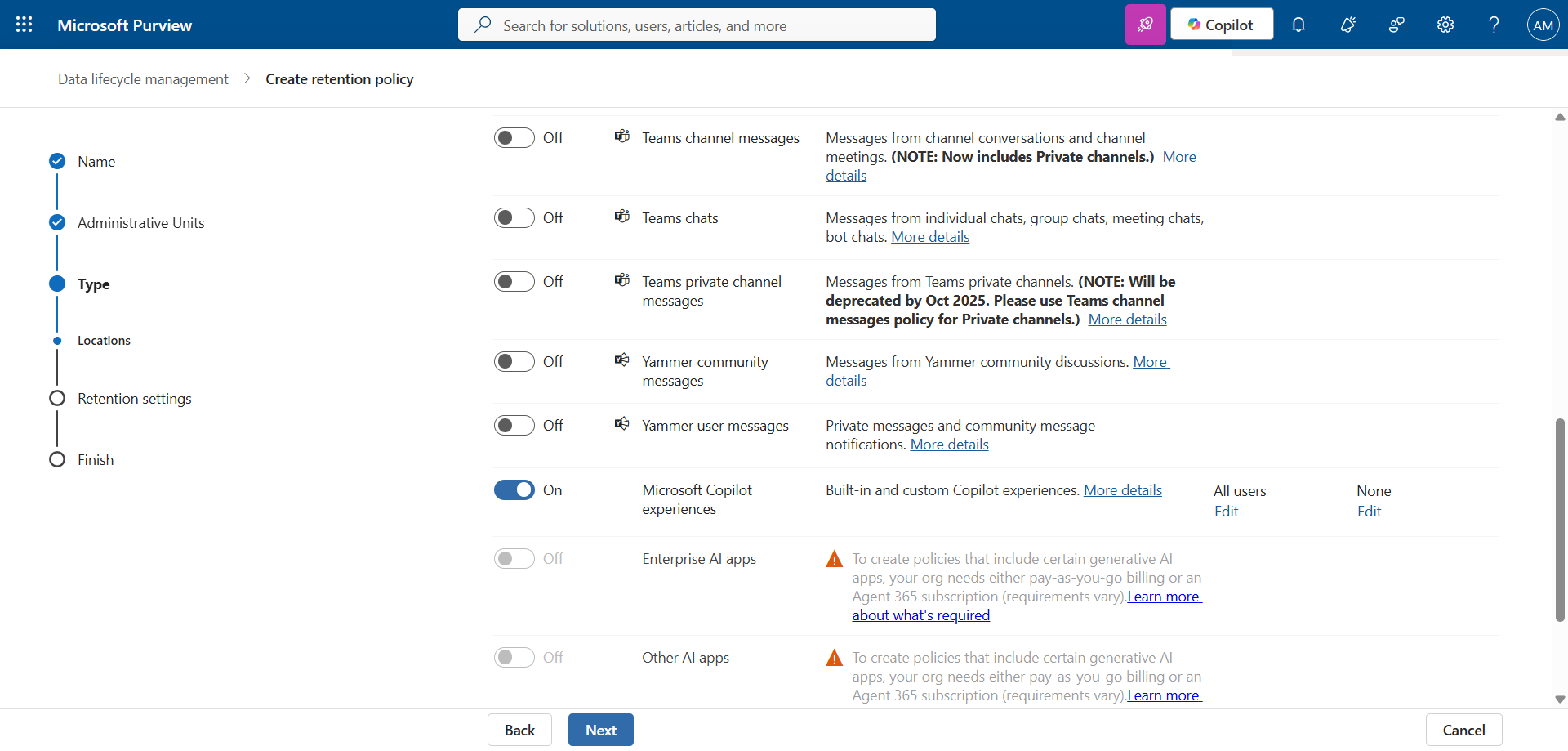Select the Finish step
1568x751 pixels.
(96, 460)
